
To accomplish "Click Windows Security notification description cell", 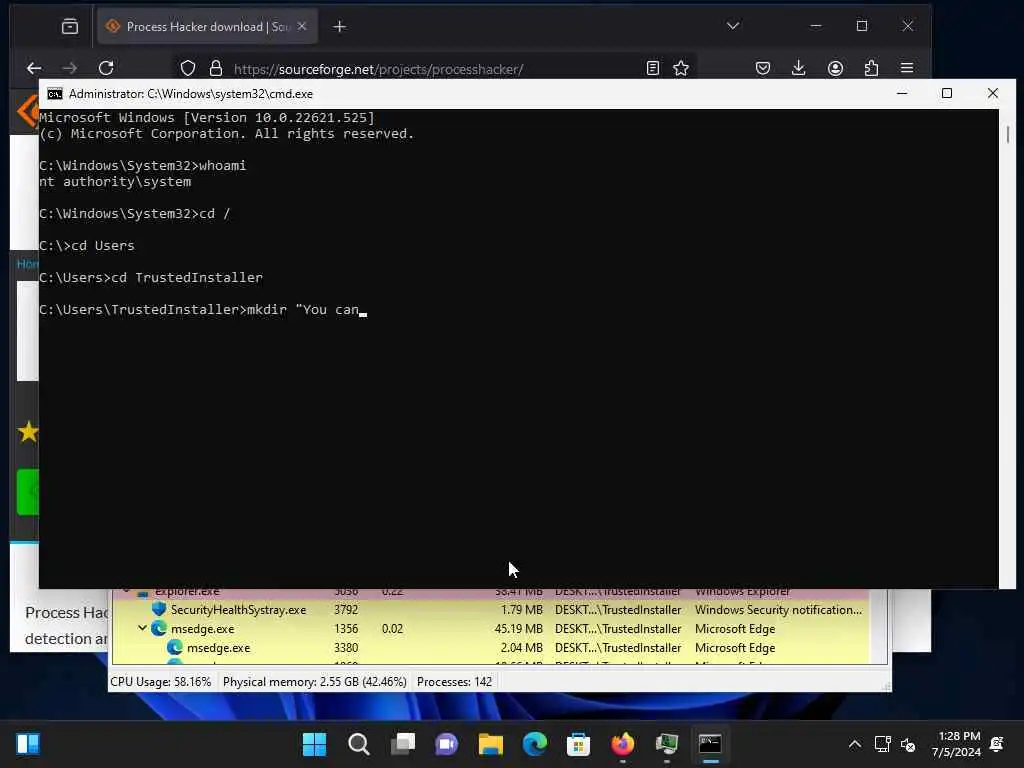I will coord(778,610).
